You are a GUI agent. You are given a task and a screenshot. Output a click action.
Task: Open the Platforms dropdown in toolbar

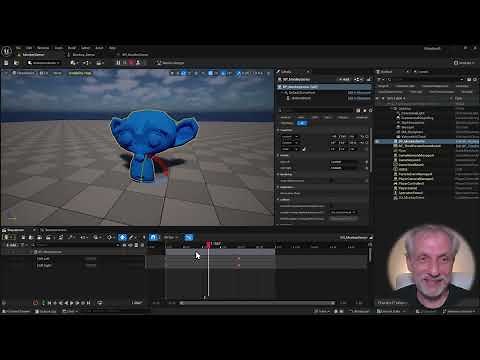[172, 63]
